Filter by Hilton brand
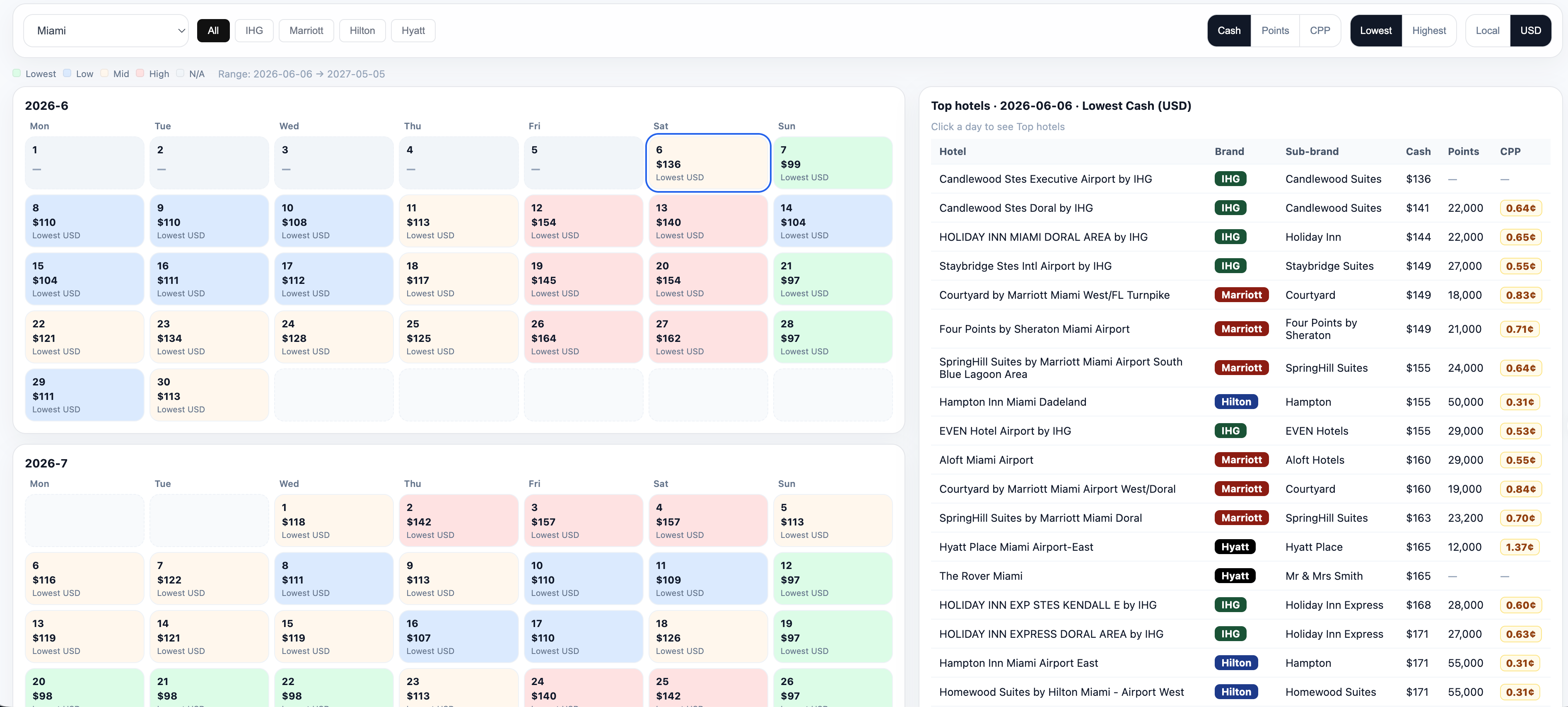1568x707 pixels. 362,30
